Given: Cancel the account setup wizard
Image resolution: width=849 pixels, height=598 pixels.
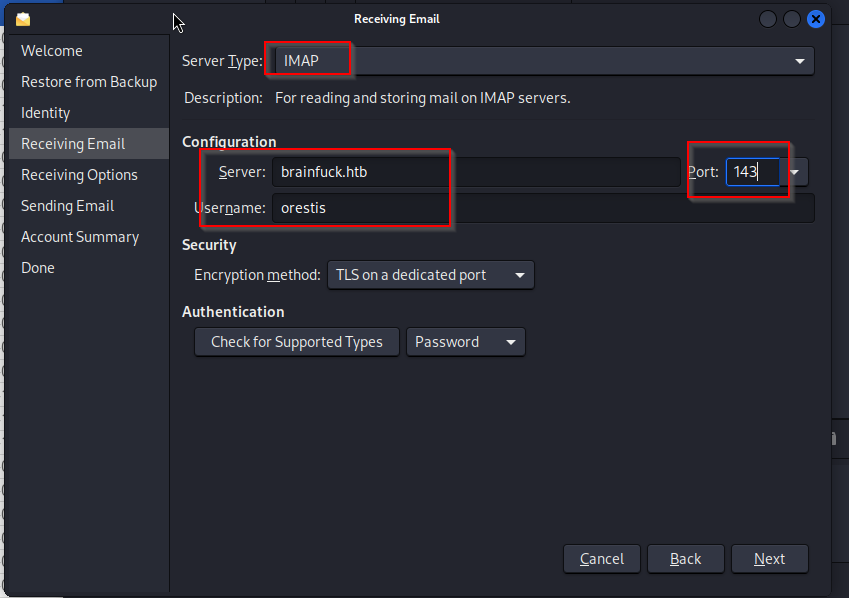Looking at the screenshot, I should coord(601,559).
